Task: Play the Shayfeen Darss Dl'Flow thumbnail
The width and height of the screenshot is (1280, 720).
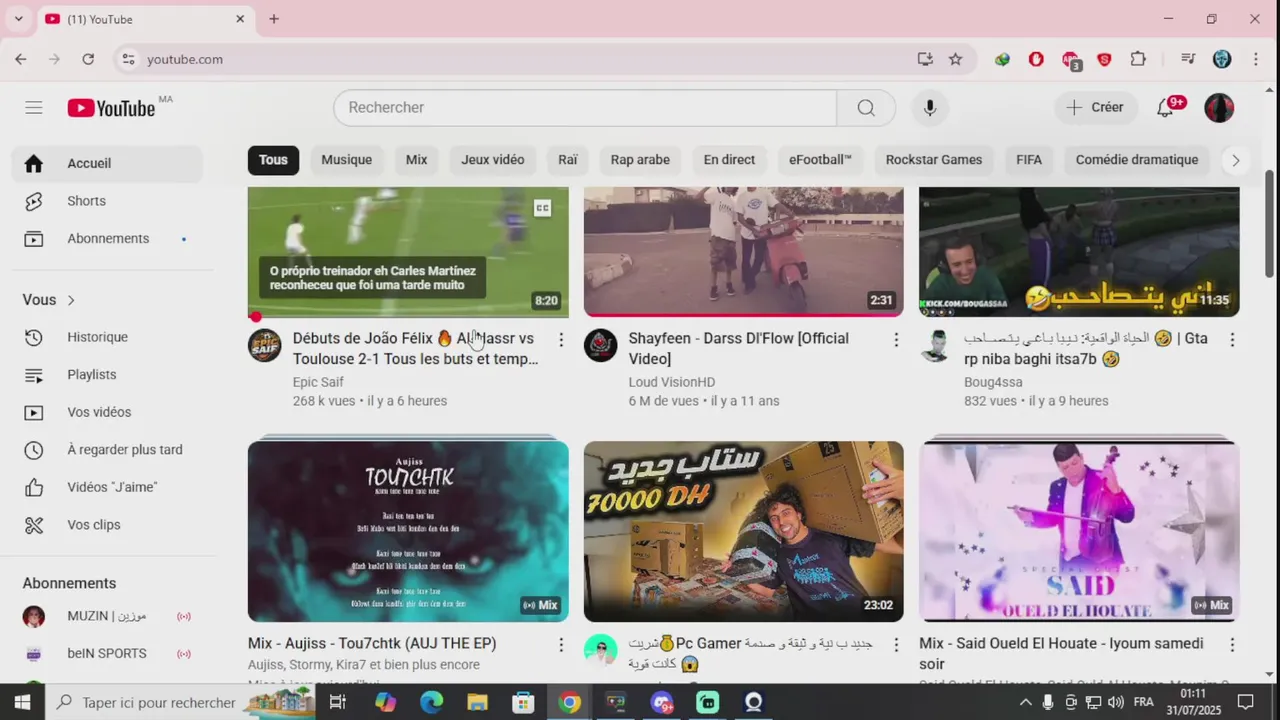Action: tap(744, 252)
